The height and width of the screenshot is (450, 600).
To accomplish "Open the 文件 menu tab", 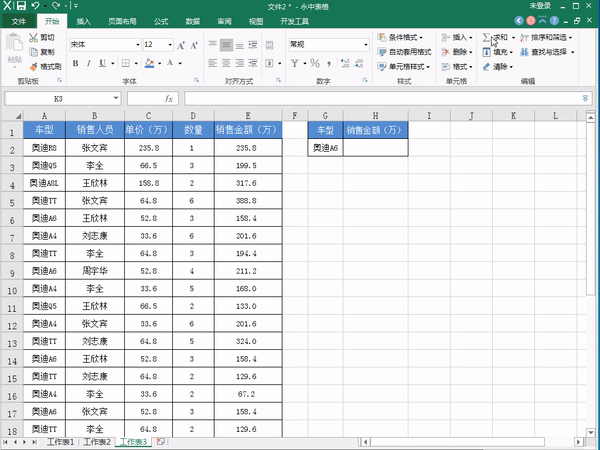I will (18, 21).
